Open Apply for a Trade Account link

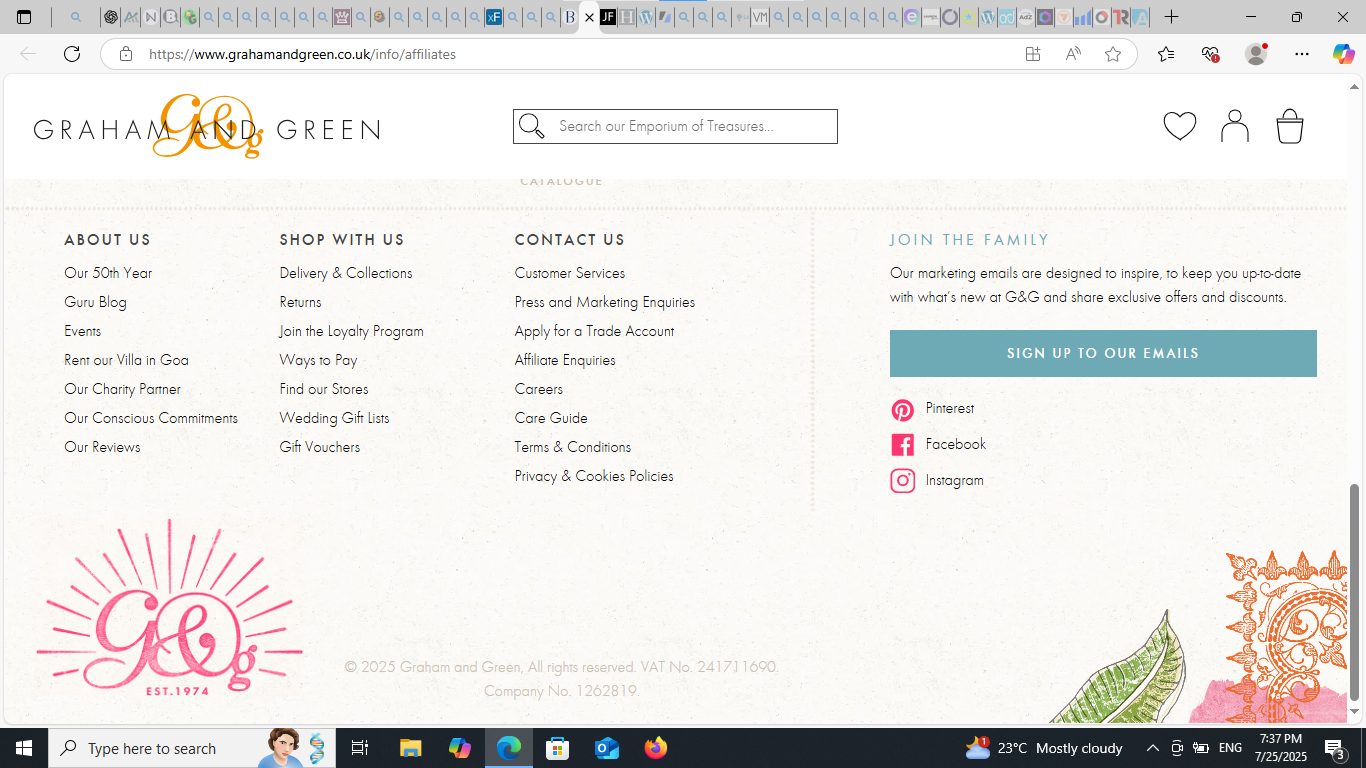[x=594, y=331]
